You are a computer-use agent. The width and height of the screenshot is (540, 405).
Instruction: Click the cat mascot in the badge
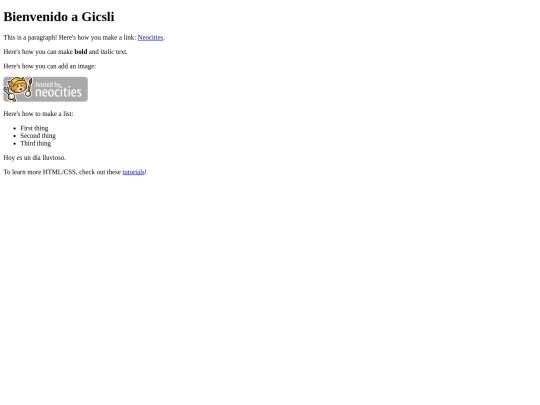pyautogui.click(x=16, y=89)
